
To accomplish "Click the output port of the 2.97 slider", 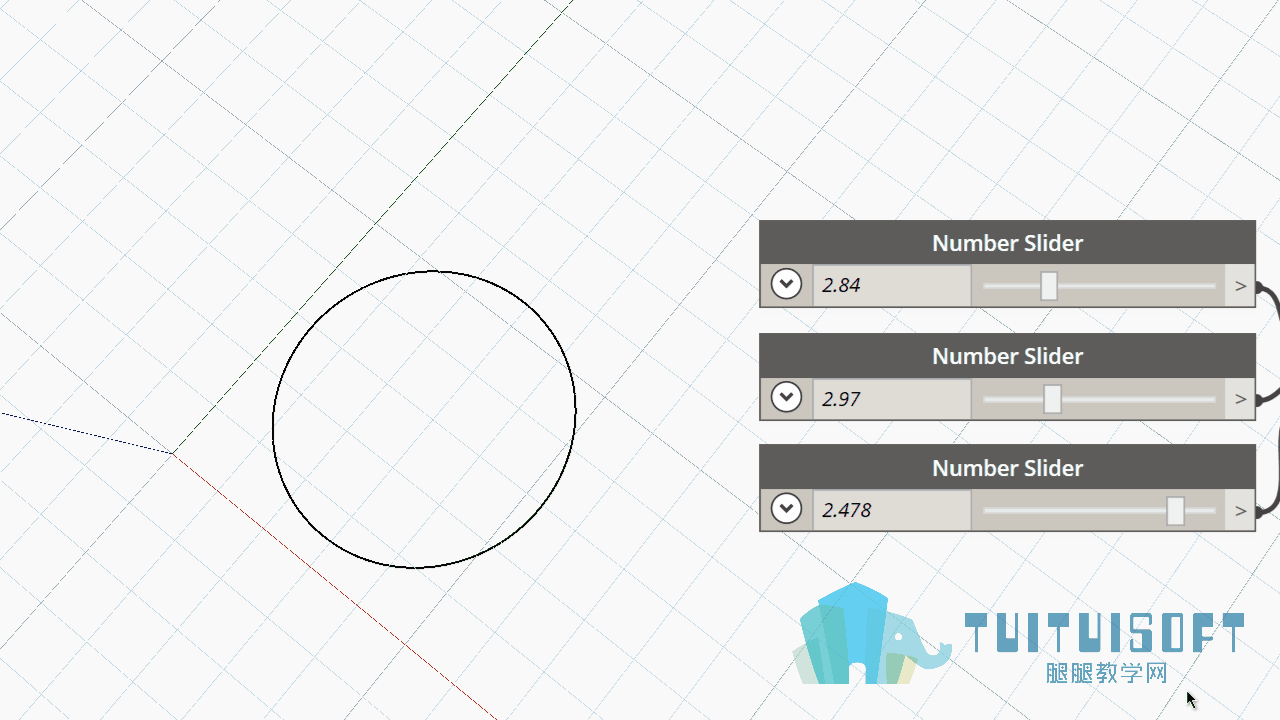I will pos(1241,399).
